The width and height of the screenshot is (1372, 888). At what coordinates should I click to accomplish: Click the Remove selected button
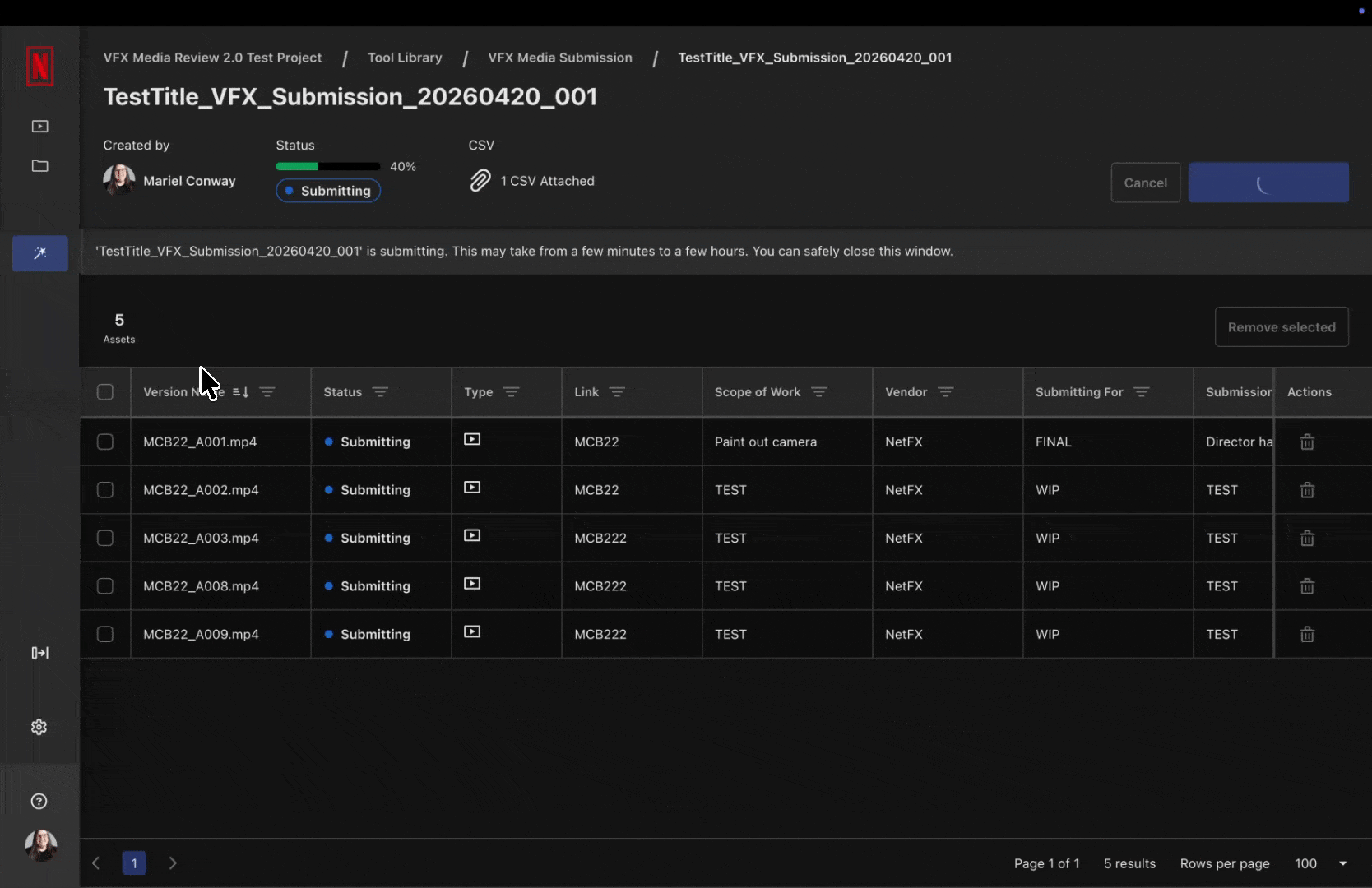(x=1282, y=327)
